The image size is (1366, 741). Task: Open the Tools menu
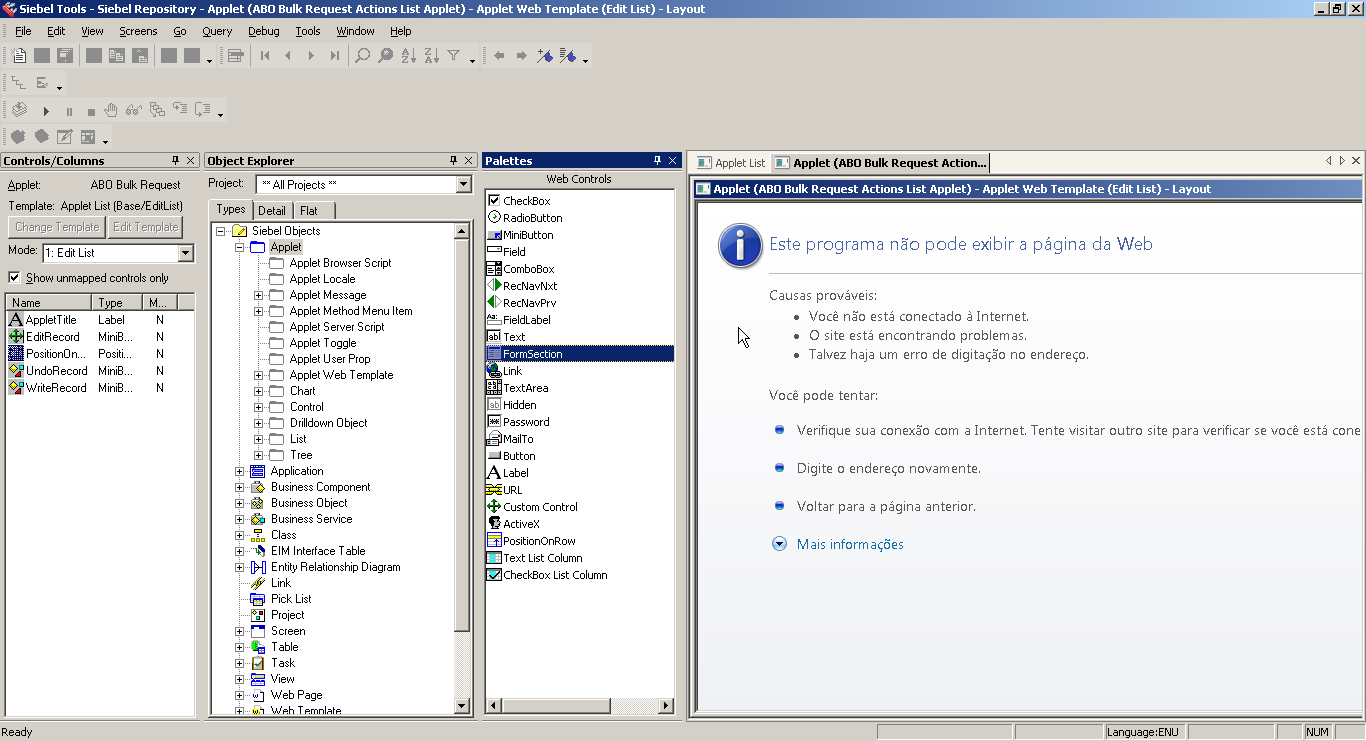coord(308,31)
